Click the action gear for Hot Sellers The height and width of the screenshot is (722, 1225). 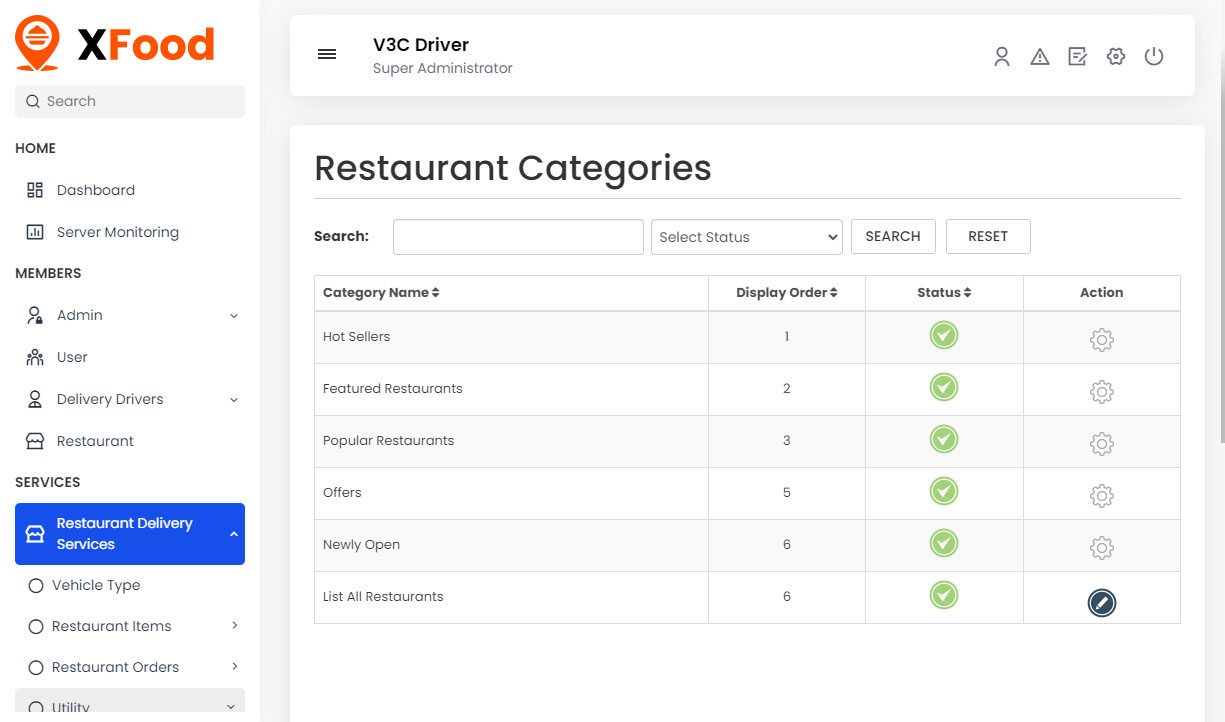coord(1101,339)
